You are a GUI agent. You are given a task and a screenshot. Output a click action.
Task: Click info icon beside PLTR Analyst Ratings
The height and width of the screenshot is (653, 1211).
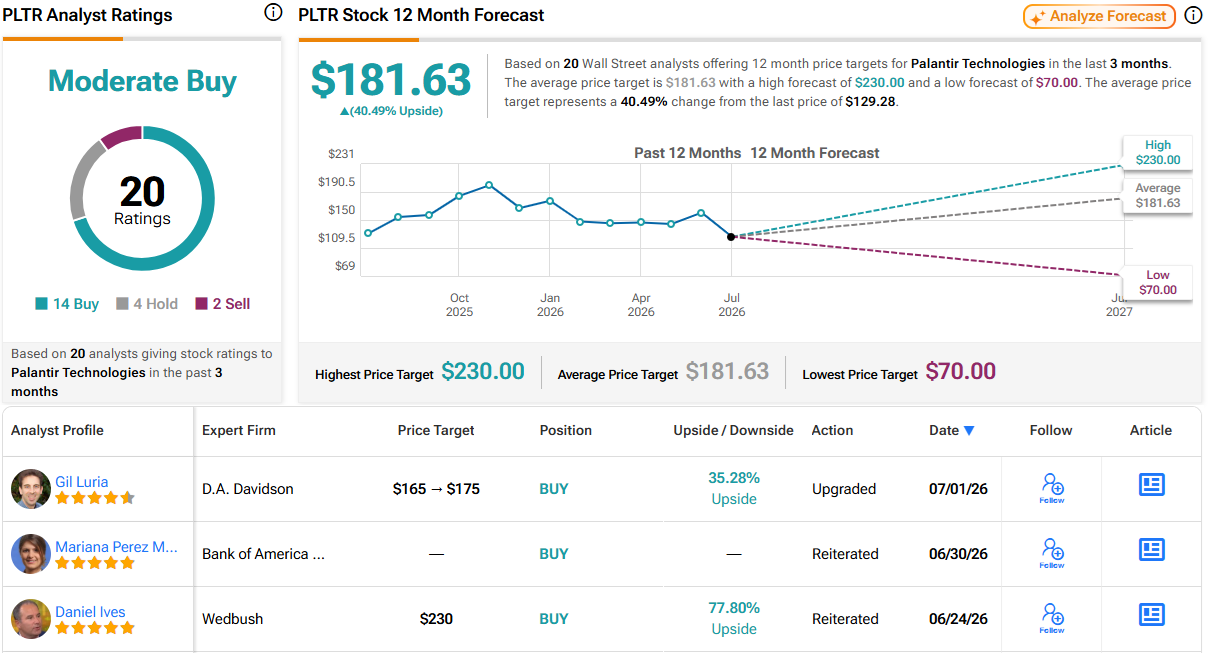pyautogui.click(x=273, y=13)
